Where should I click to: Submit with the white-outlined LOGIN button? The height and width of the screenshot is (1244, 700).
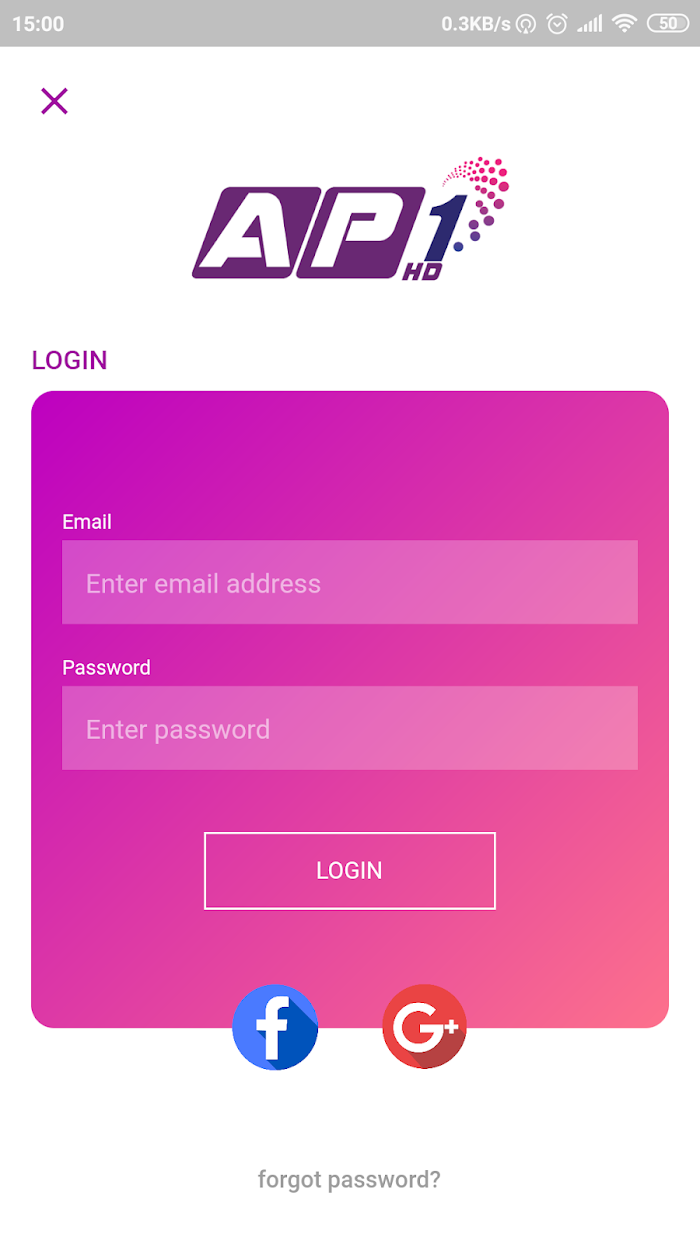coord(350,870)
